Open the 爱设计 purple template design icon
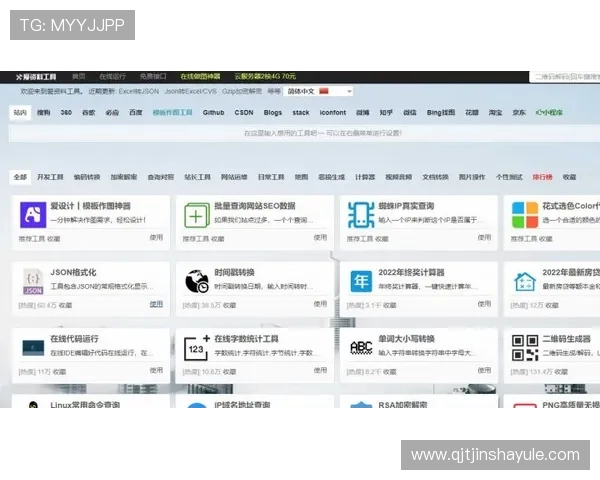Viewport: 600px width, 480px height. [33, 215]
